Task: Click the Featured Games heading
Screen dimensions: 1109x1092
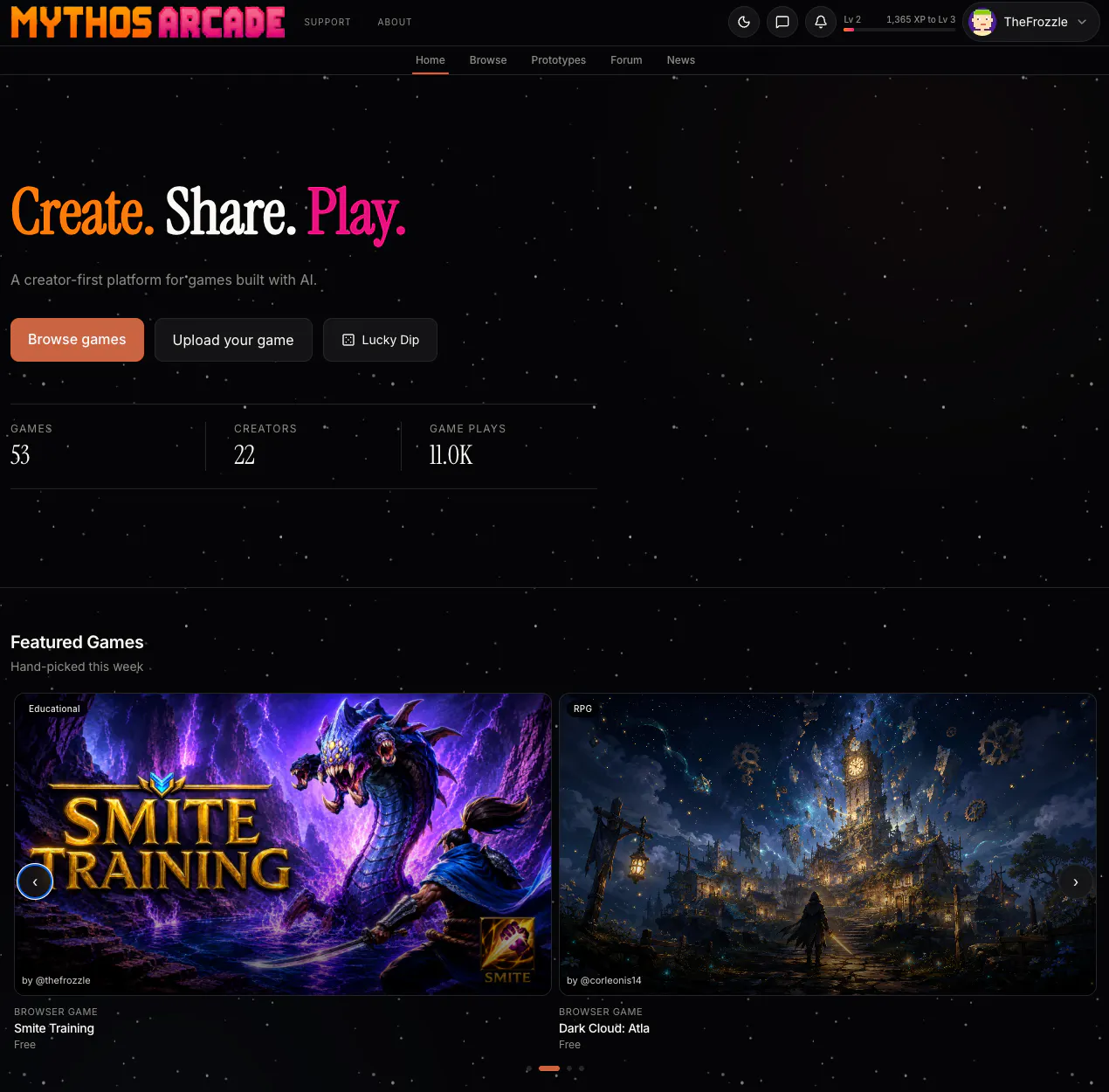Action: tap(77, 642)
